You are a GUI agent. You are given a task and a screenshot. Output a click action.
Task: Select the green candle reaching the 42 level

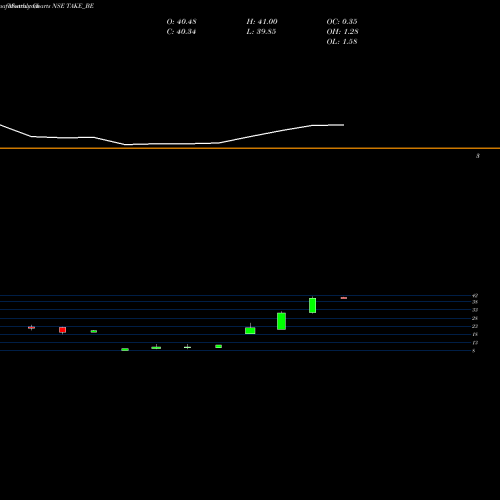312,305
